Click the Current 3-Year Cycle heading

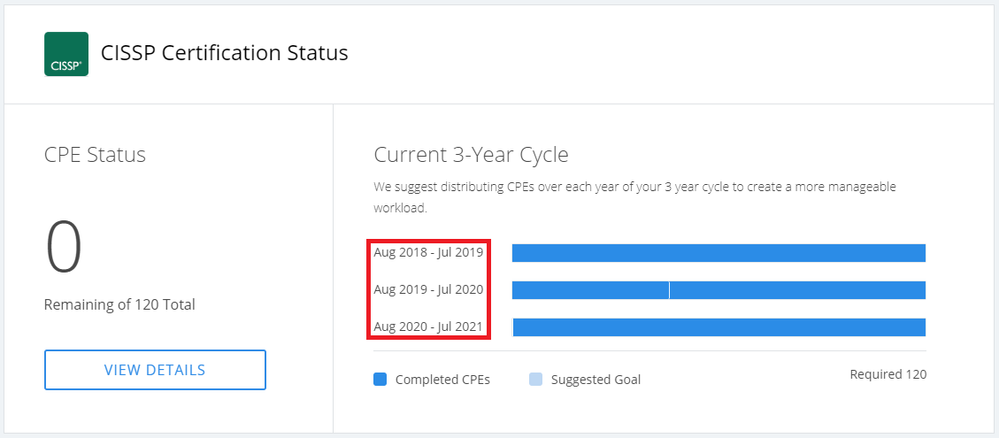tap(471, 155)
